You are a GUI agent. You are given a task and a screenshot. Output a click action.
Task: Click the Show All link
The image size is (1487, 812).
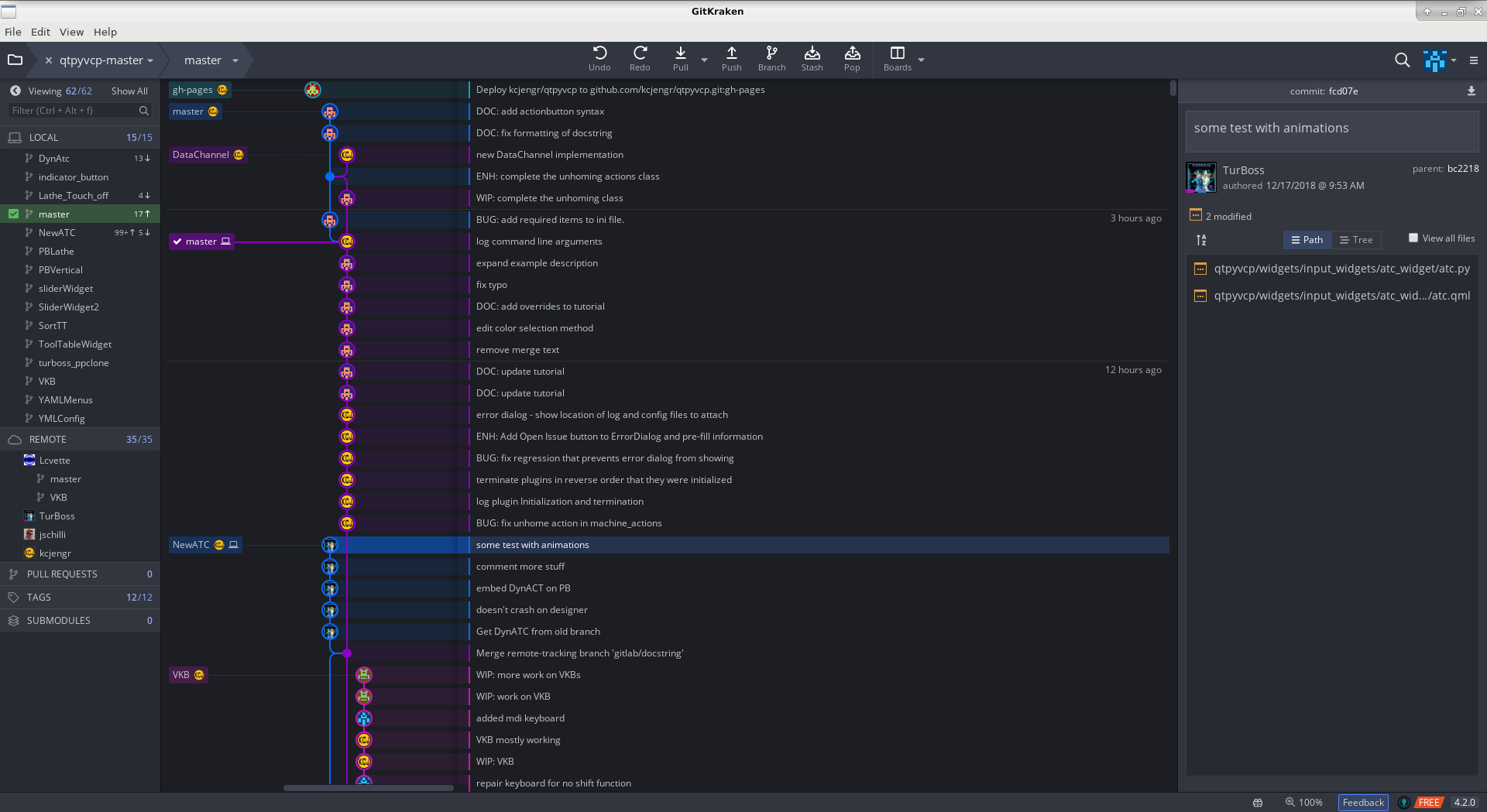point(129,91)
